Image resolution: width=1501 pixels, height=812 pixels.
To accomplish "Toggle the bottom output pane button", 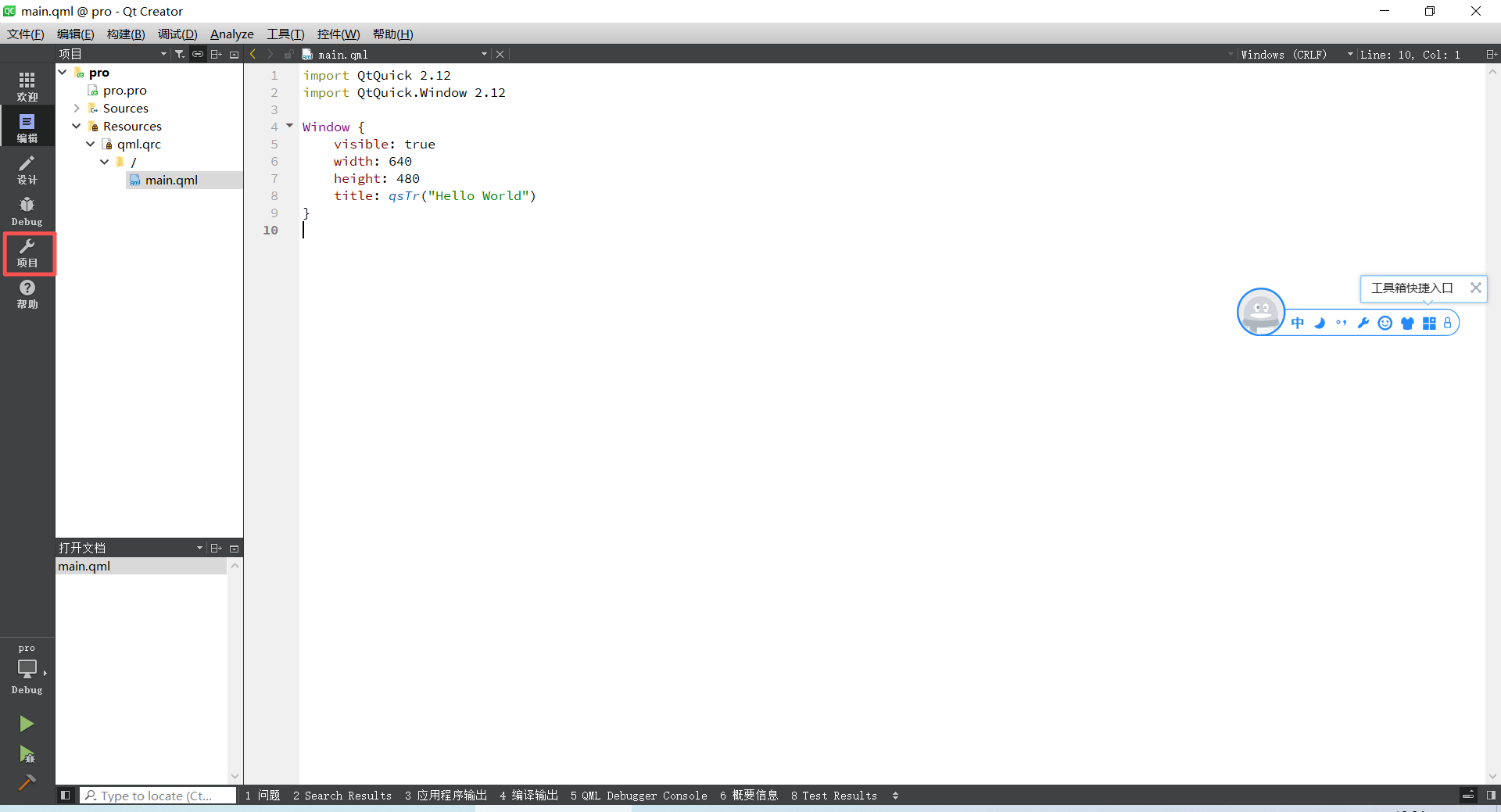I will tap(1468, 795).
